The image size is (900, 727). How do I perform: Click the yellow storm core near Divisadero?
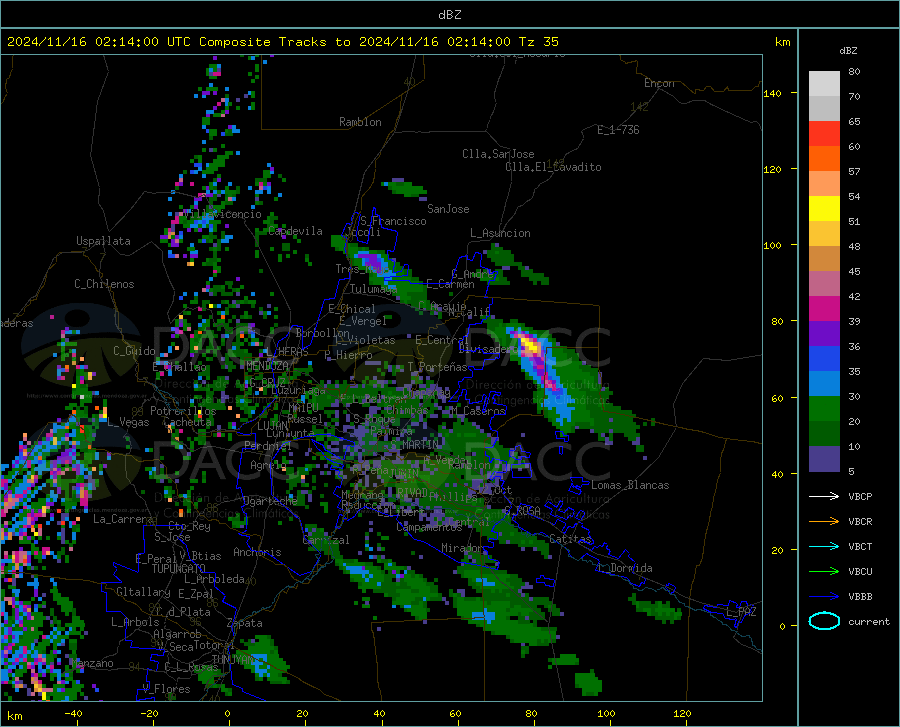pos(530,346)
